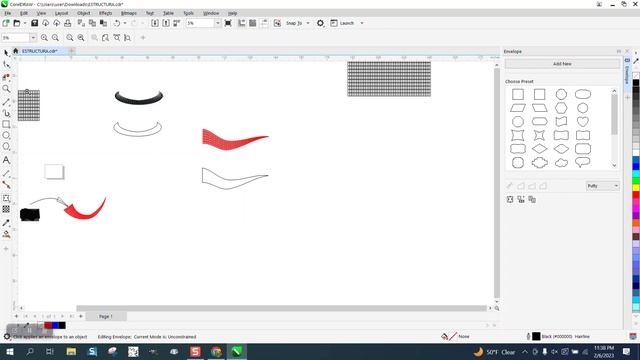Click the Zoom In magnifier icon
This screenshot has width=640, height=360.
44,38
